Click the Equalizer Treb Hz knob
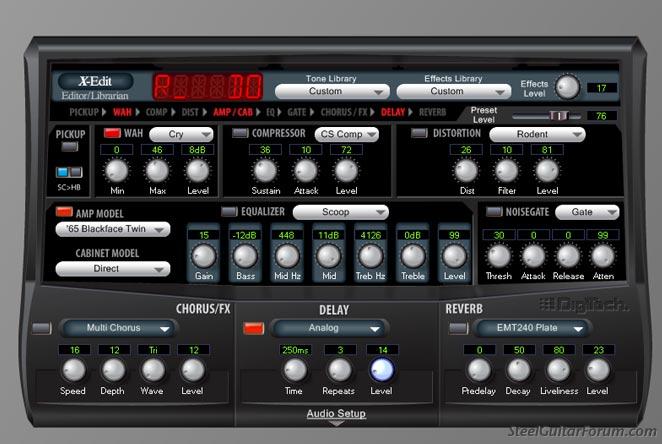This screenshot has width=662, height=444. (x=370, y=256)
